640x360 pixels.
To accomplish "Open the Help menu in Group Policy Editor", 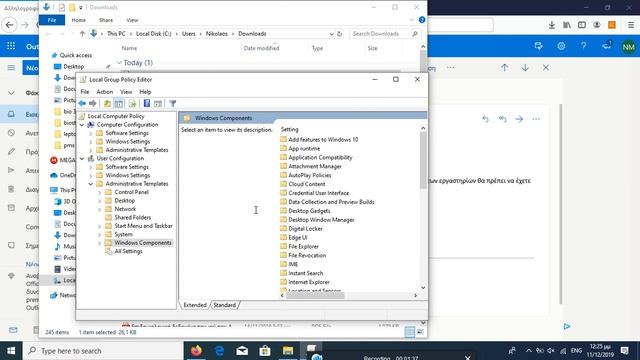I will [145, 92].
